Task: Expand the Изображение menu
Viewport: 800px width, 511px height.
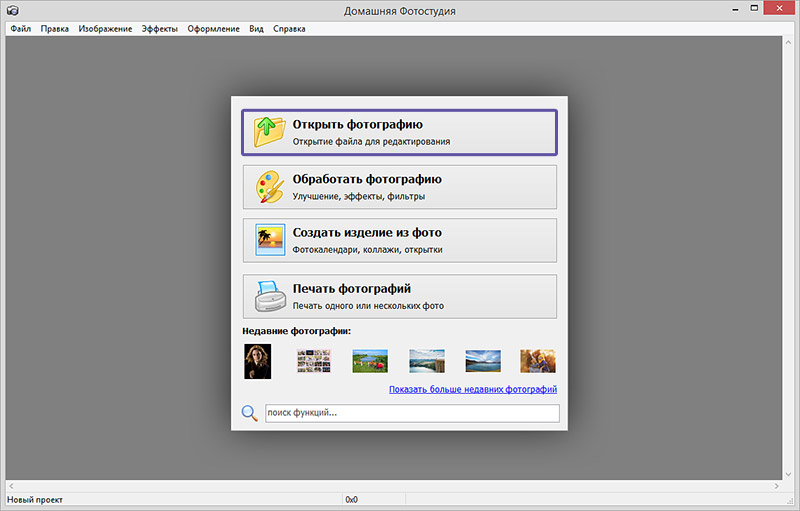Action: (x=105, y=29)
